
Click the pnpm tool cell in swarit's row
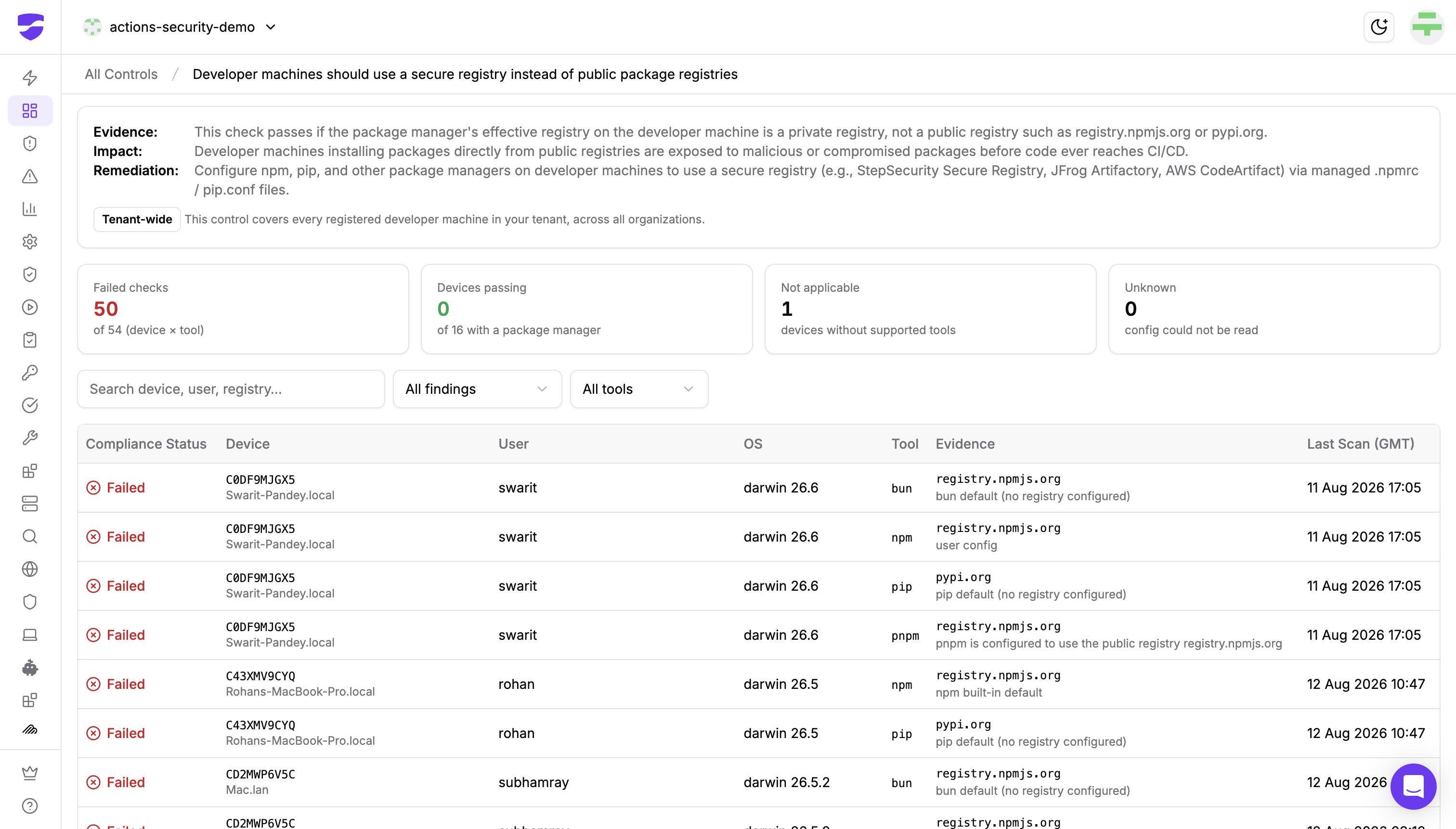click(x=905, y=635)
